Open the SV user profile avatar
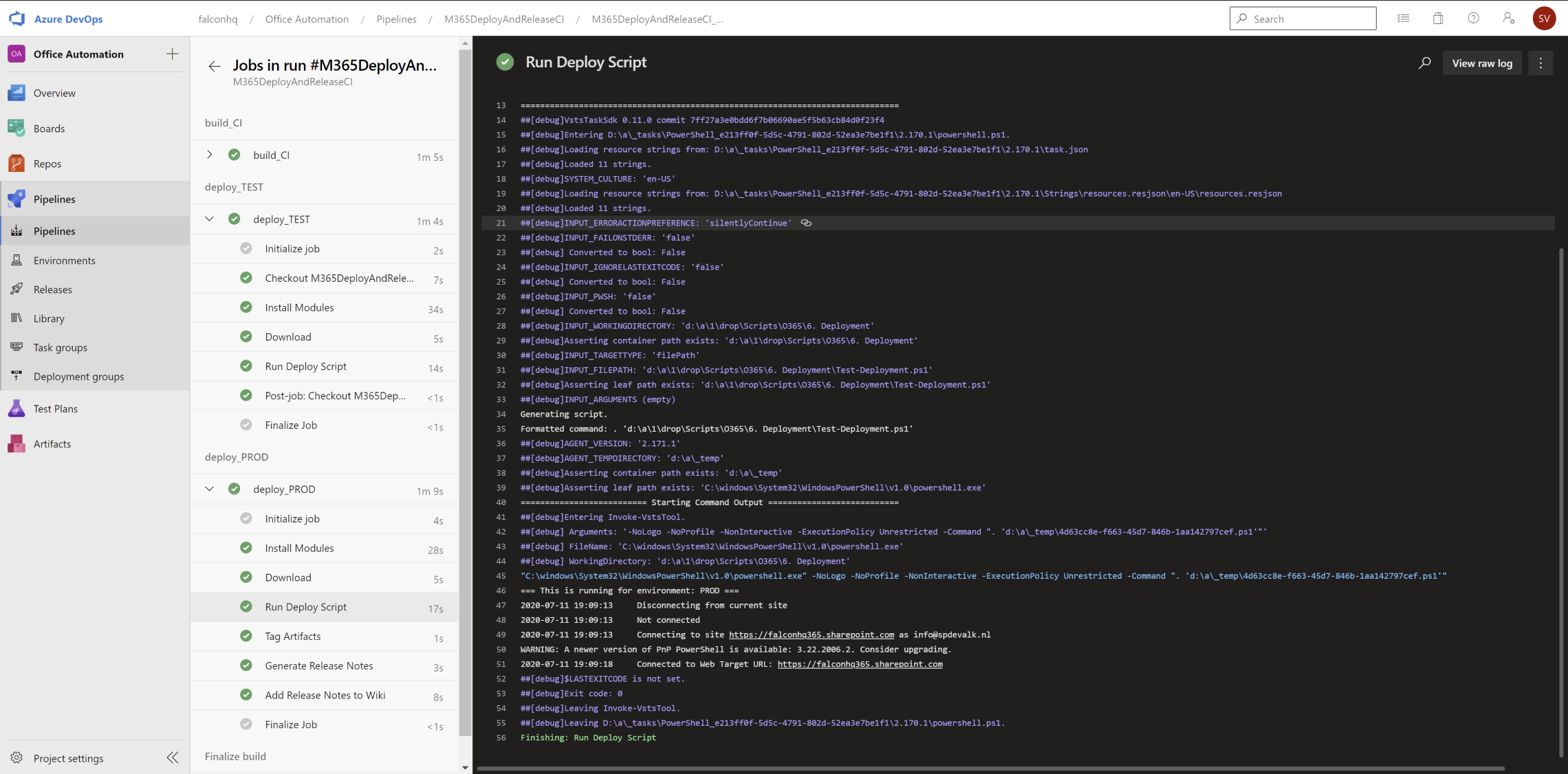The image size is (1568, 774). click(1544, 19)
